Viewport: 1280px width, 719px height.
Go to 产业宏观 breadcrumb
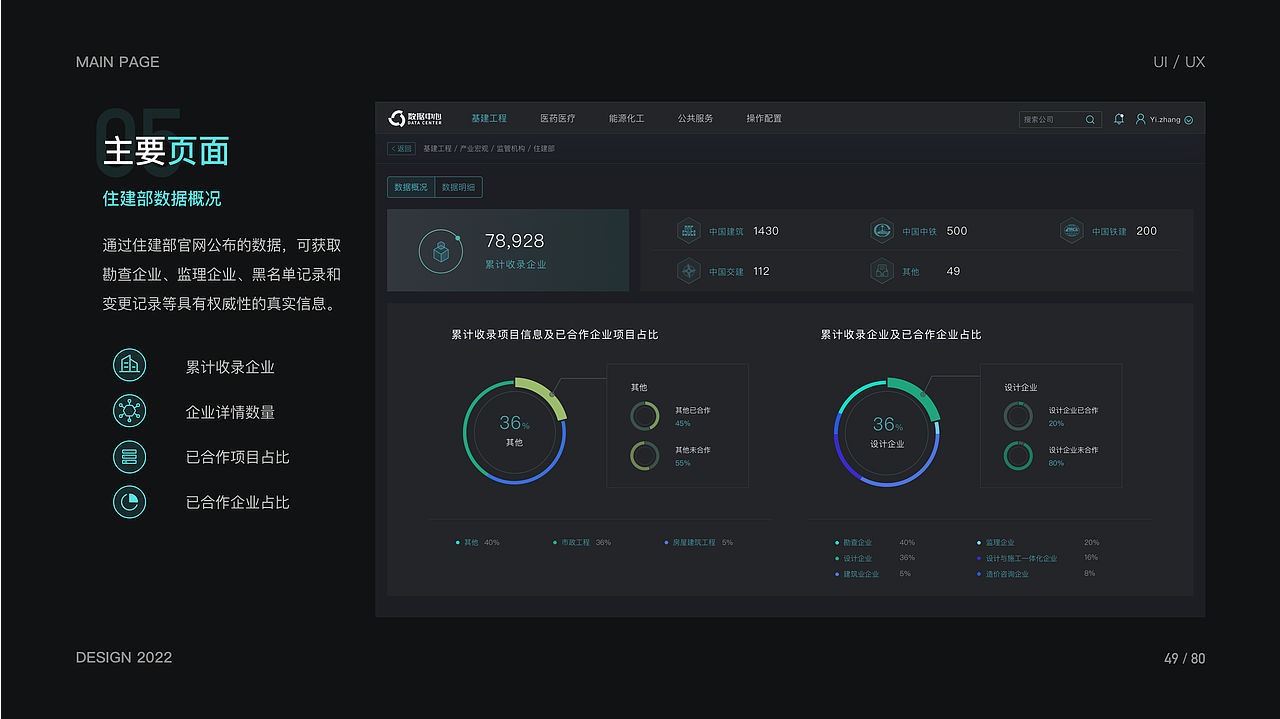click(x=474, y=149)
